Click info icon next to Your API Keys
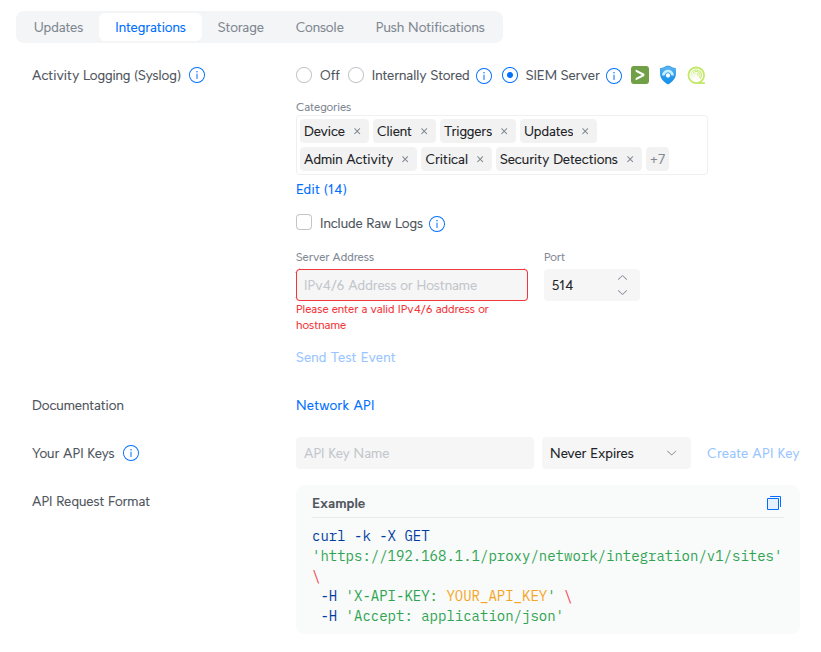821x652 pixels. click(x=131, y=453)
